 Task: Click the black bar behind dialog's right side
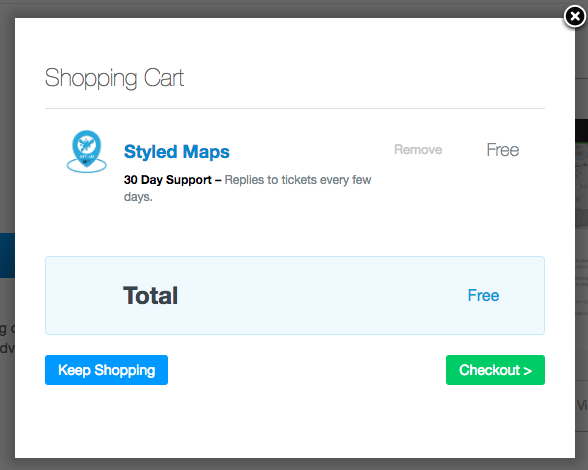[x=581, y=130]
